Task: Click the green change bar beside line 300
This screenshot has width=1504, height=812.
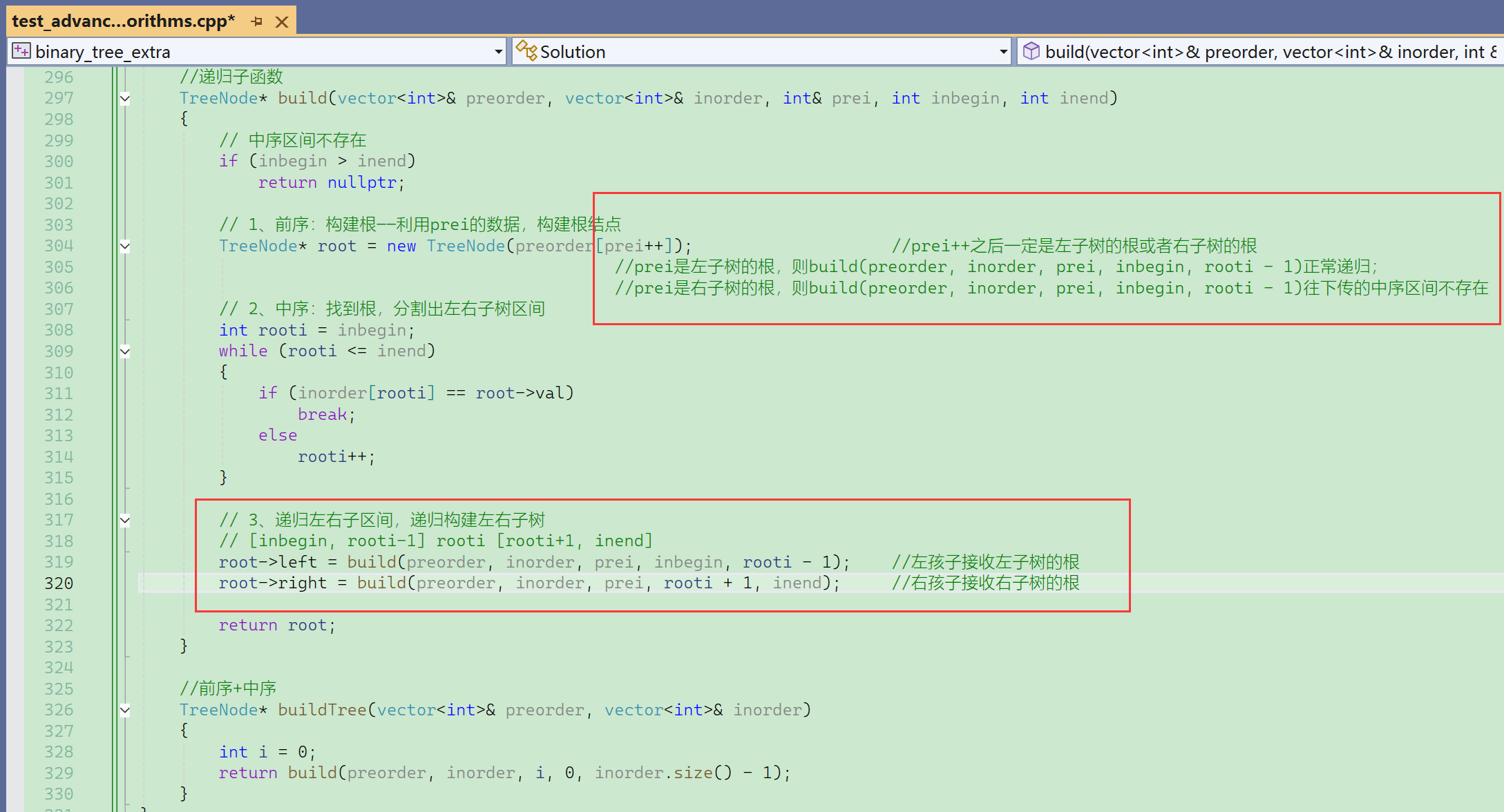Action: coord(113,162)
